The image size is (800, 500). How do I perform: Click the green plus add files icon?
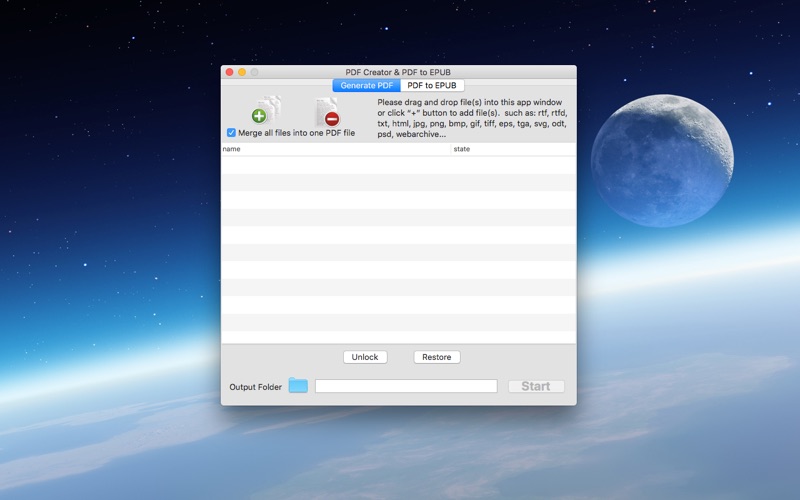click(x=266, y=110)
